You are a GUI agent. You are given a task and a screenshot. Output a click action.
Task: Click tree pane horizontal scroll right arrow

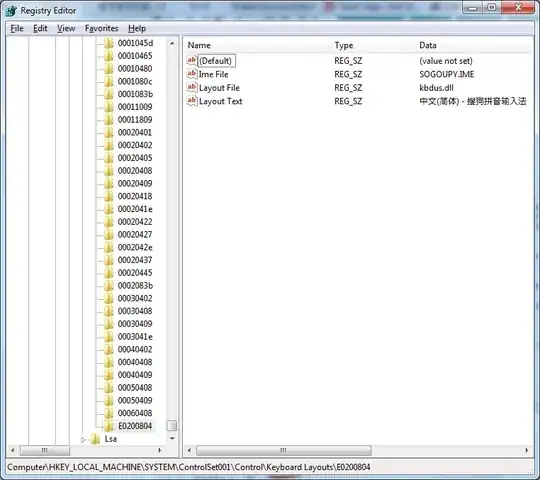point(159,450)
